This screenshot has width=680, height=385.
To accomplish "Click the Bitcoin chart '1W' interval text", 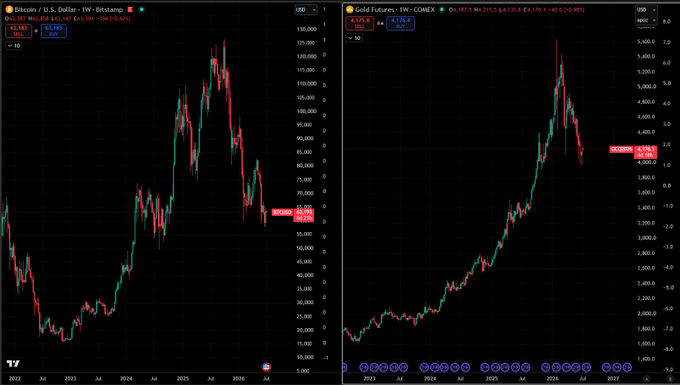I will pyautogui.click(x=86, y=9).
